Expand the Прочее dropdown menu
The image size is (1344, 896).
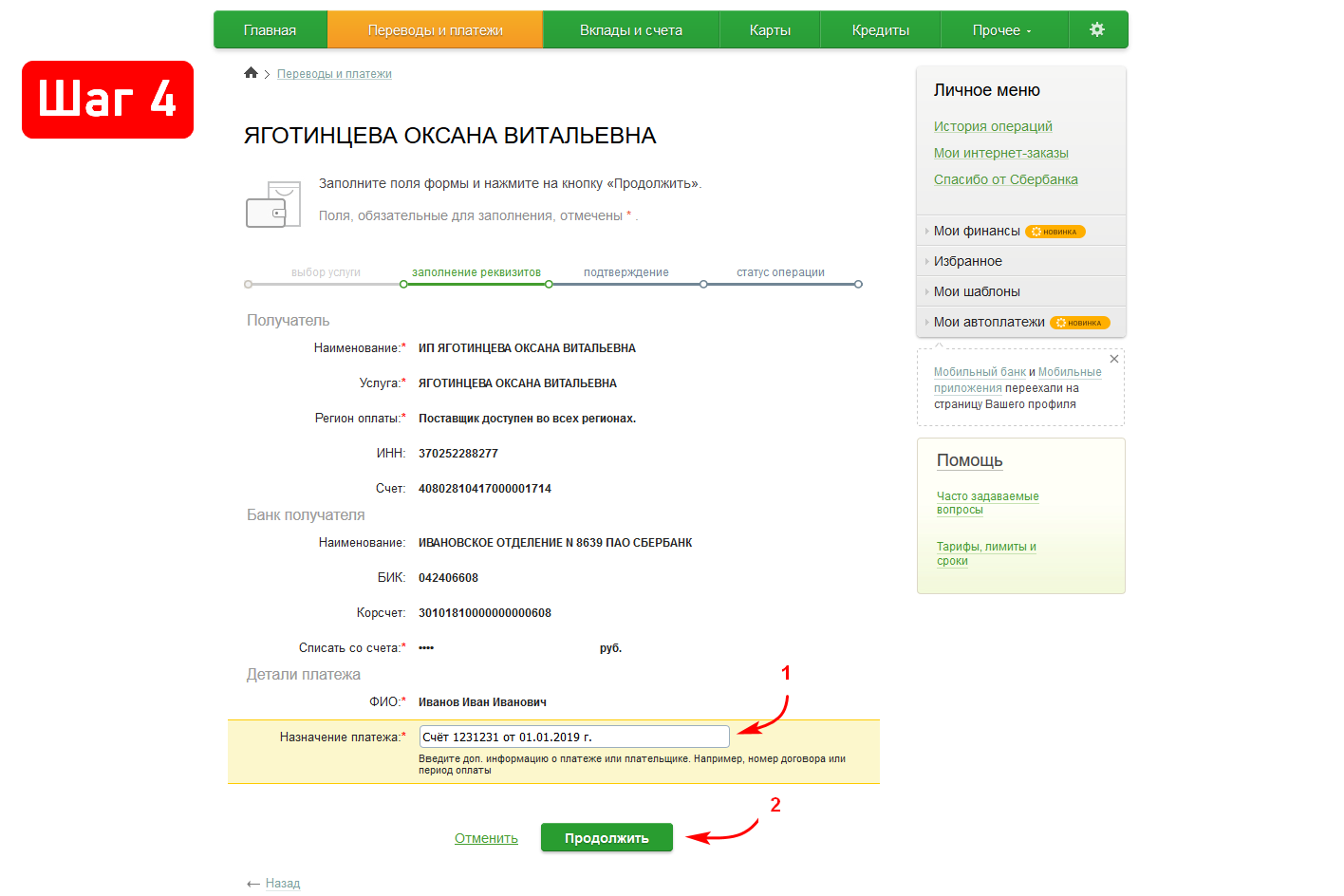point(1001,30)
